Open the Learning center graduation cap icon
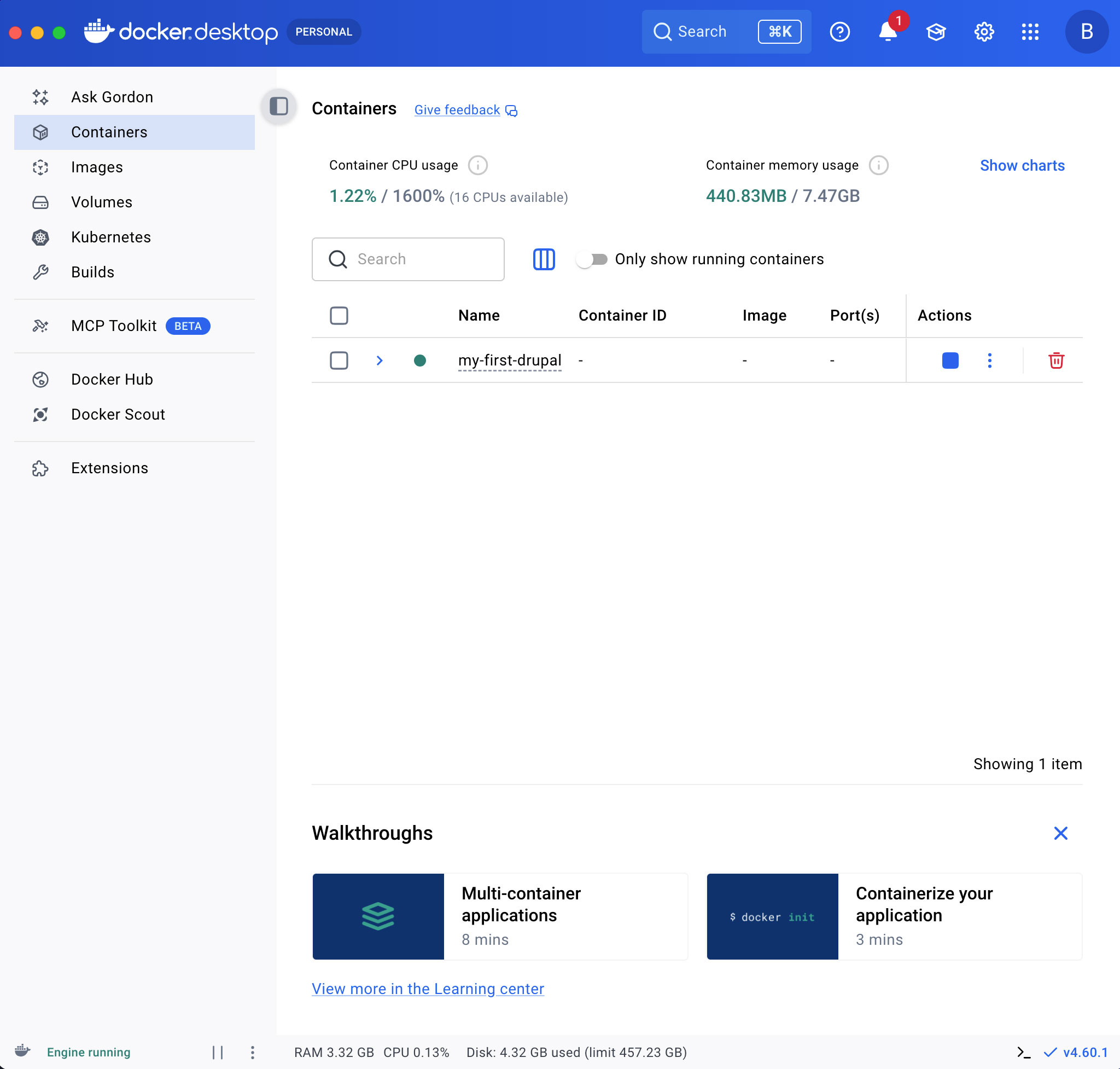 (x=935, y=31)
